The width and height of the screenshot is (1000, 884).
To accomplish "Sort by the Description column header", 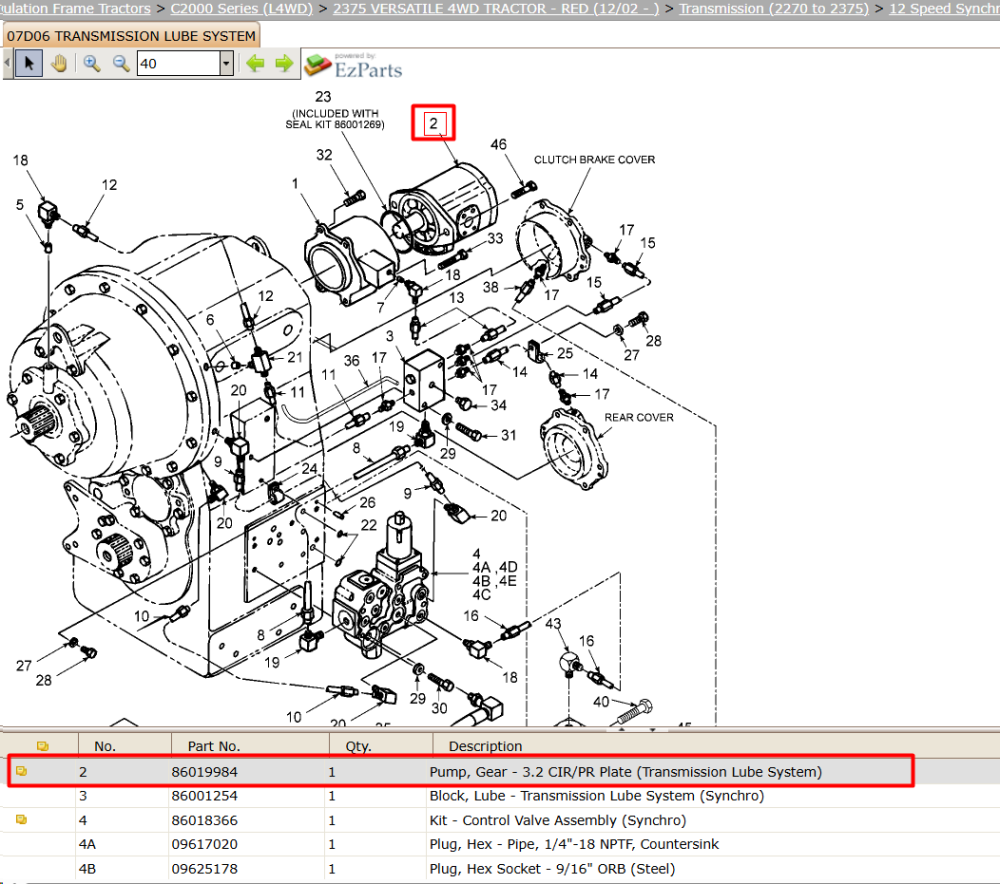I will coord(485,746).
